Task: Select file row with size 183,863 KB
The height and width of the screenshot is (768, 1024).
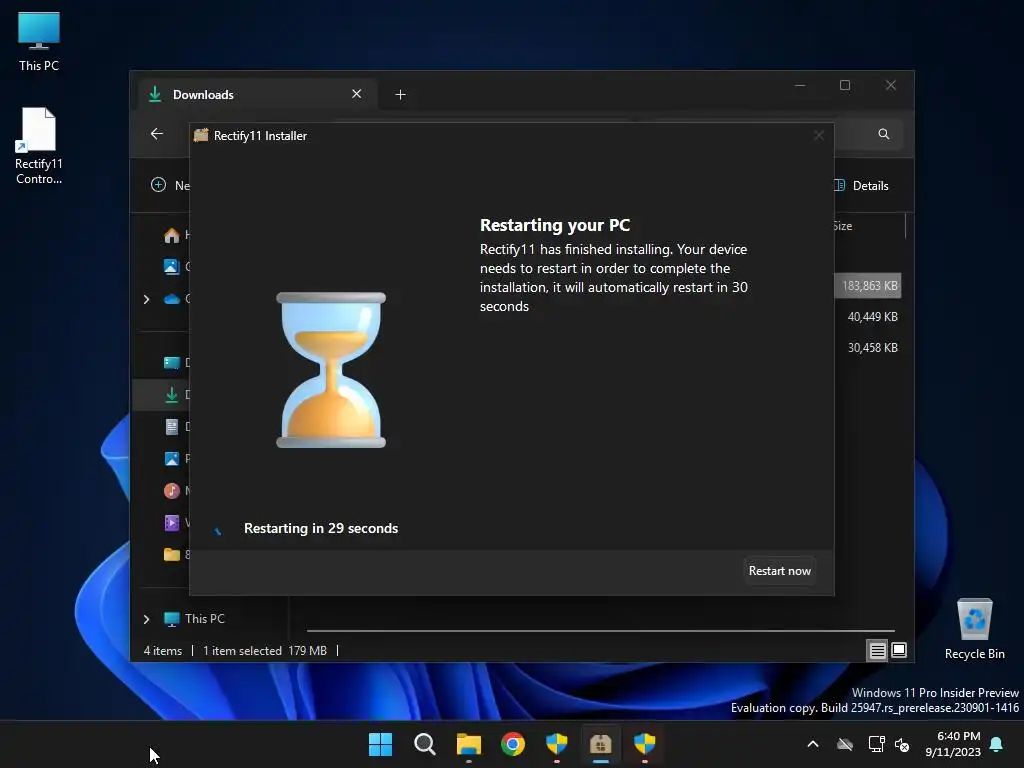Action: click(868, 285)
